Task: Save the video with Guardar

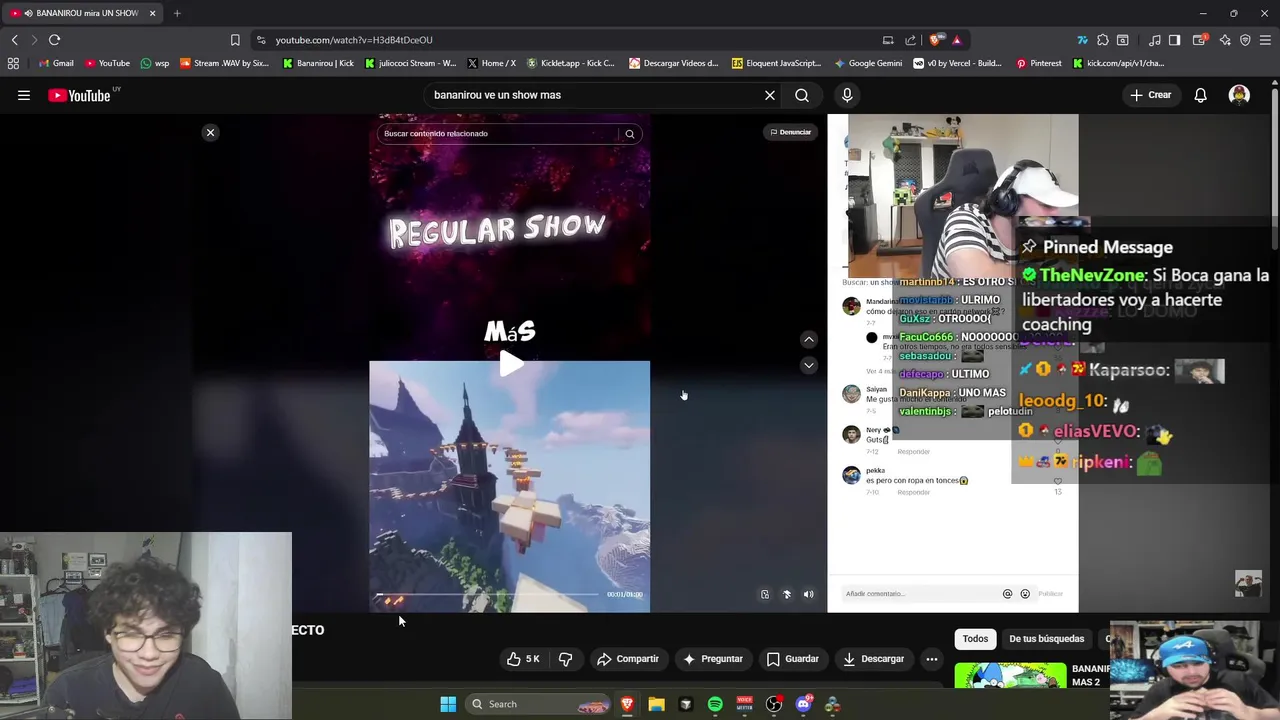Action: [x=793, y=659]
